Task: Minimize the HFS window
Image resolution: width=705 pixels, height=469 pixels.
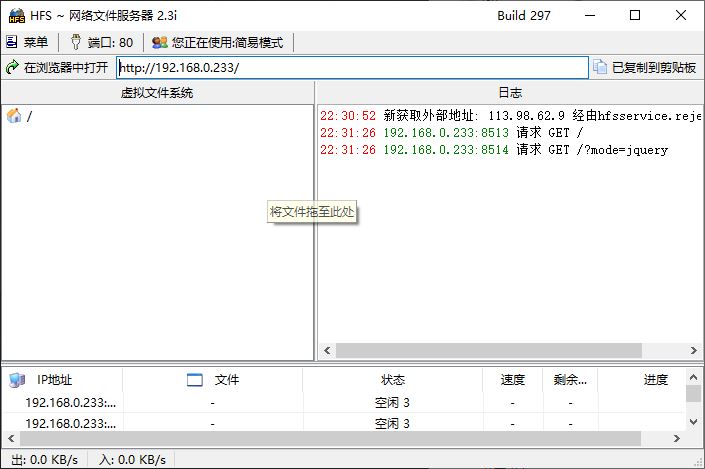Action: 590,15
